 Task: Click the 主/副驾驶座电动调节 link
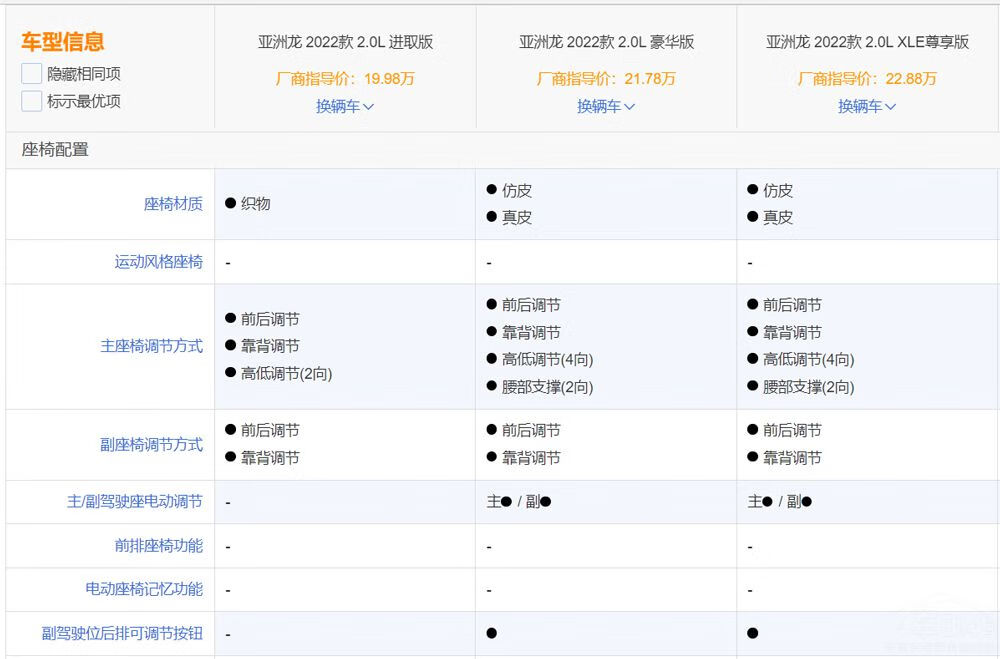136,501
